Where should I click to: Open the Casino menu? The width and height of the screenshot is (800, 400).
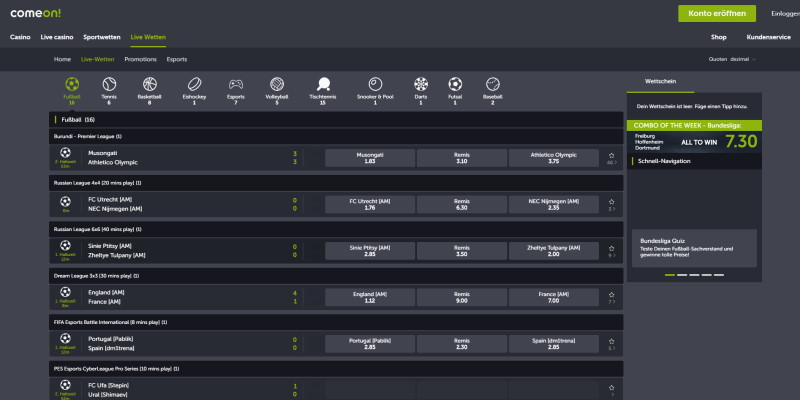20,37
